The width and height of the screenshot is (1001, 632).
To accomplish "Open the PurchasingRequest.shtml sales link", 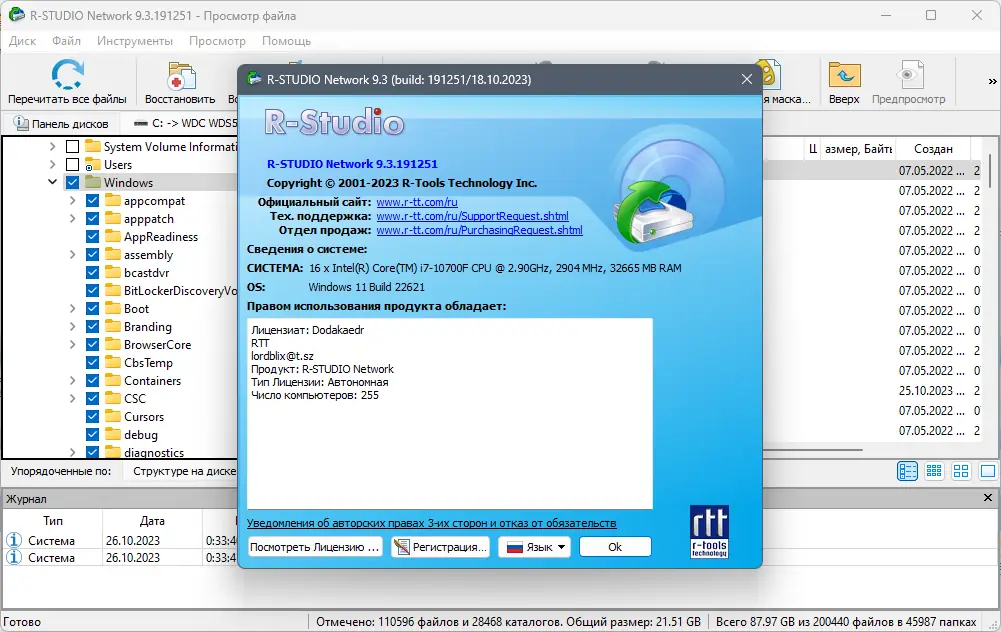I will [x=479, y=230].
